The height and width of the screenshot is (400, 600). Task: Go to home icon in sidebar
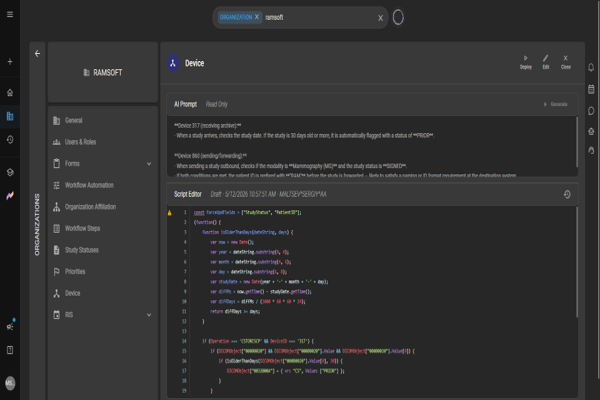coord(10,93)
